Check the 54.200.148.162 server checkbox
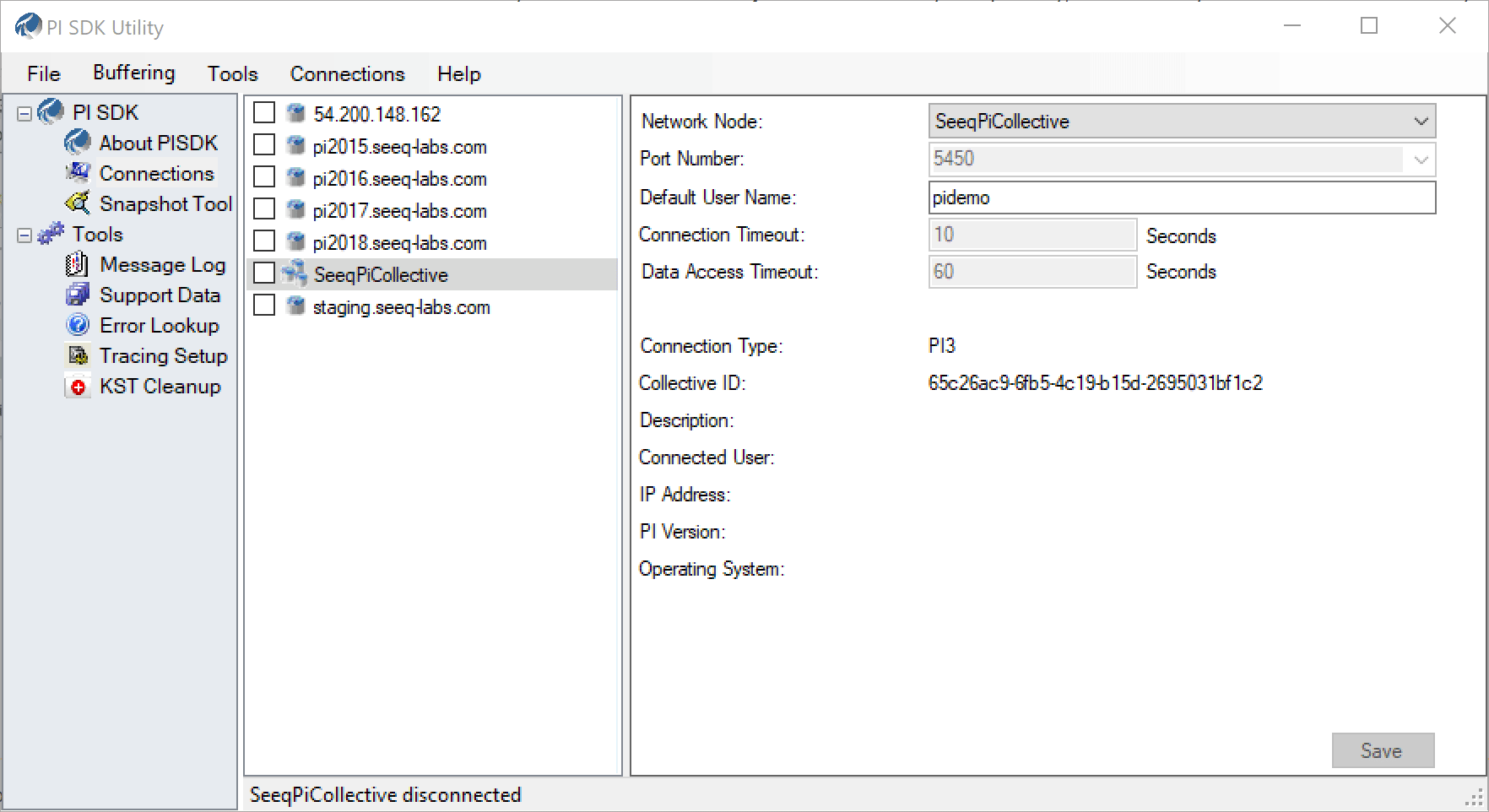This screenshot has width=1489, height=812. click(x=264, y=113)
